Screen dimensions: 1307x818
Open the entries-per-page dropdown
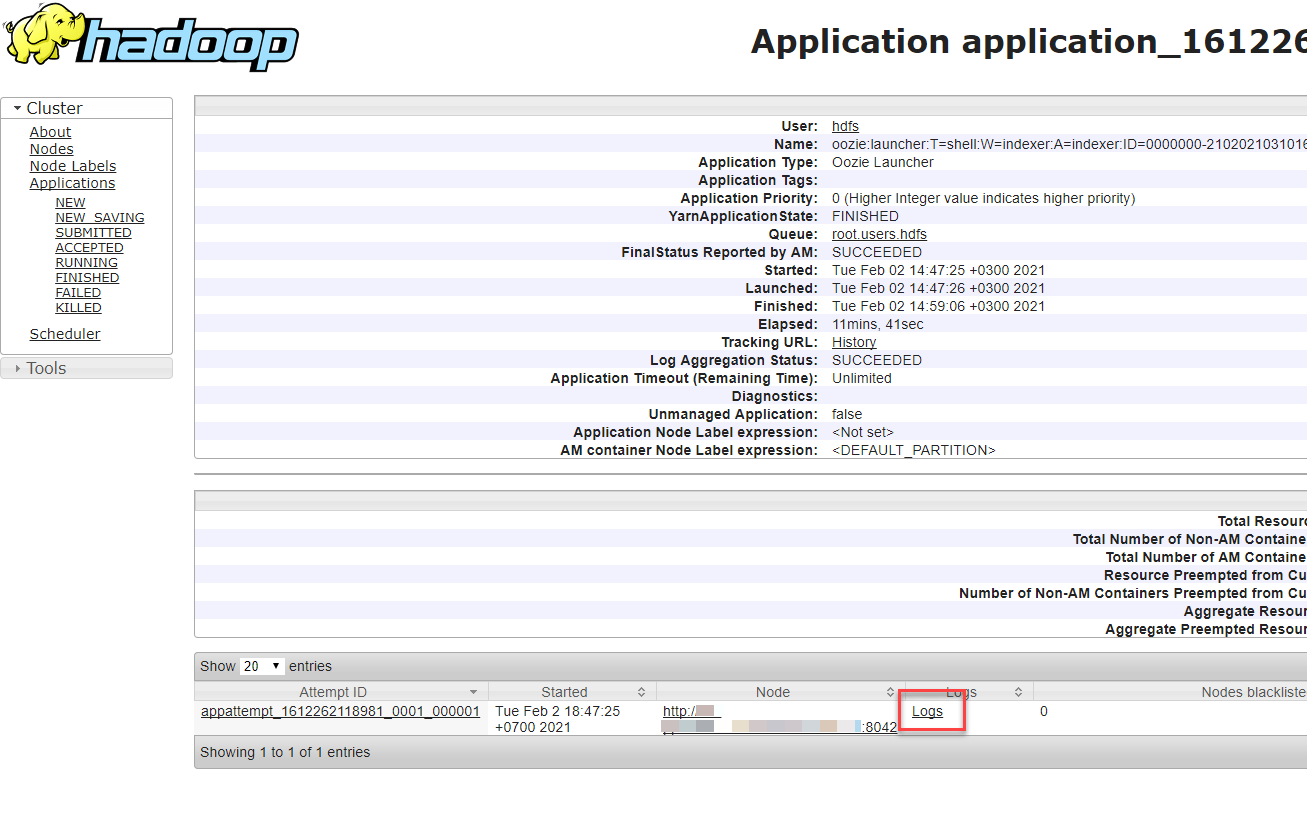tap(262, 666)
